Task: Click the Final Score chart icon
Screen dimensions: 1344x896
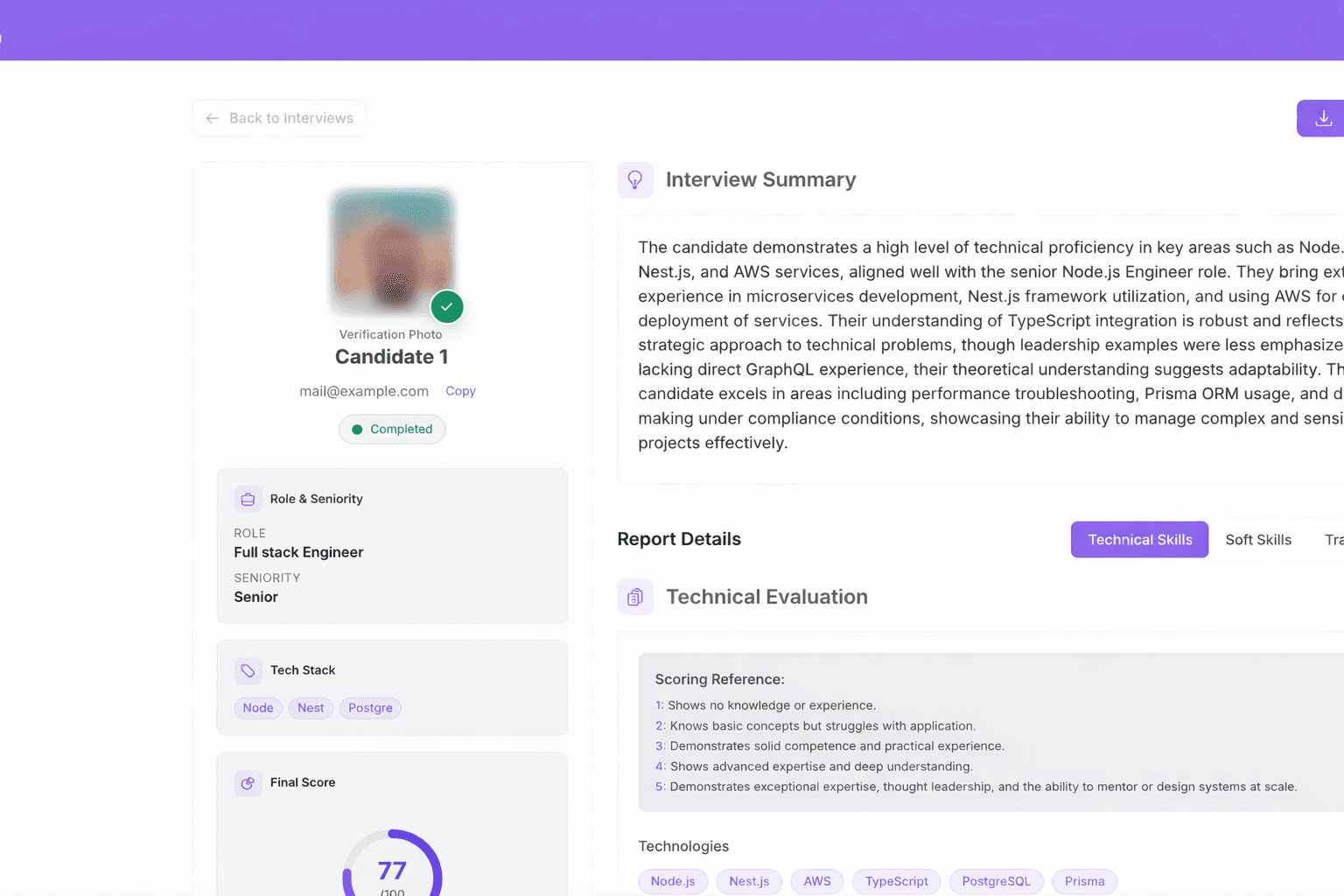Action: tap(248, 782)
